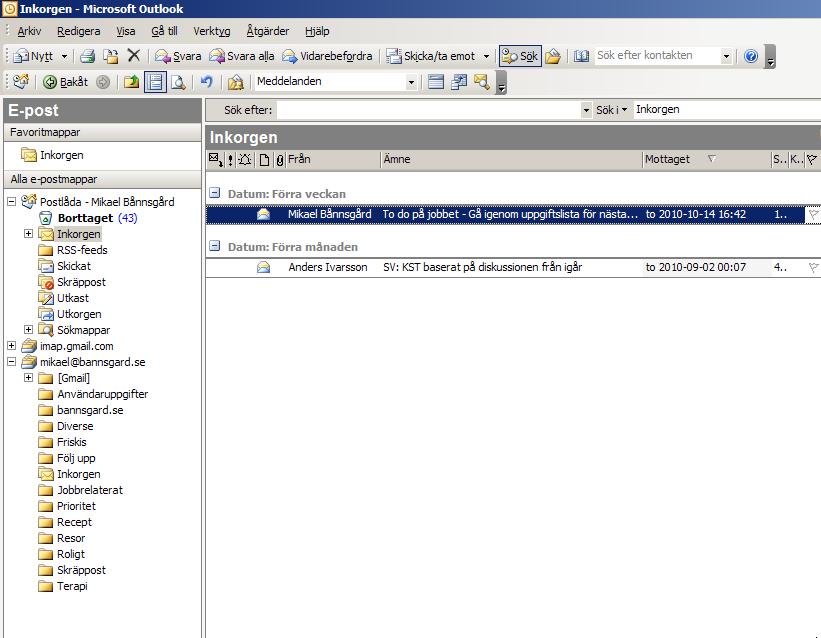Expand the Sökmappar tree node
Screen dimensions: 821x638
pyautogui.click(x=28, y=329)
